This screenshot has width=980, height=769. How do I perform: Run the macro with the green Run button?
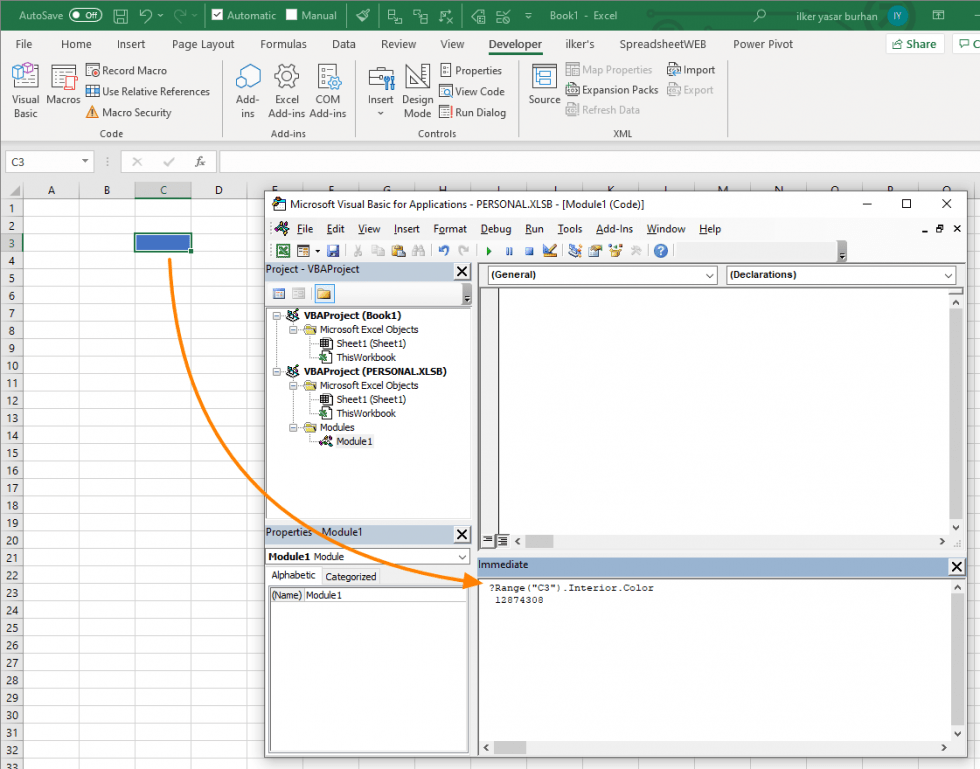tap(489, 251)
